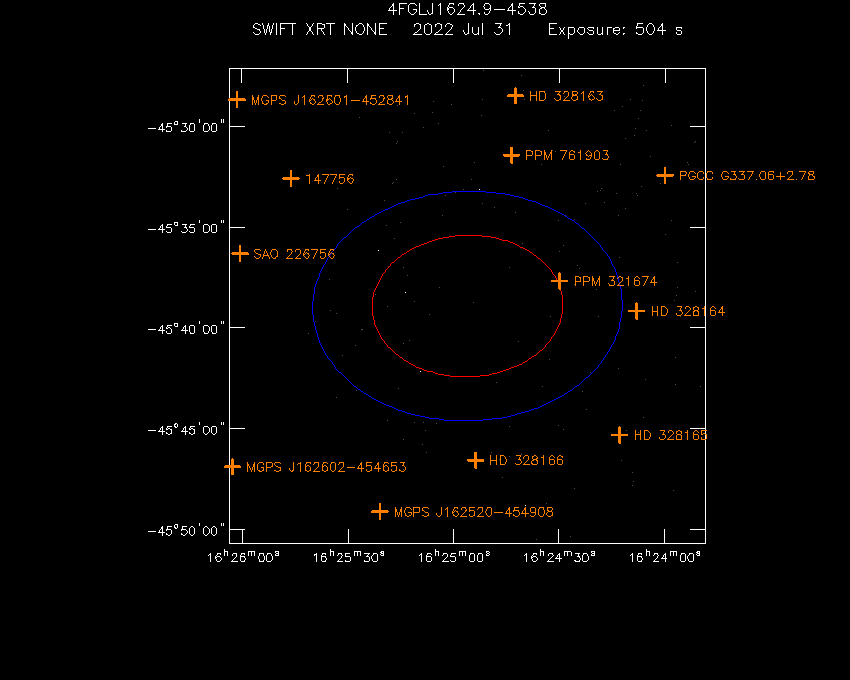Click the 16h24m30s right ascension label
Viewport: 850px width, 680px height.
tap(559, 557)
